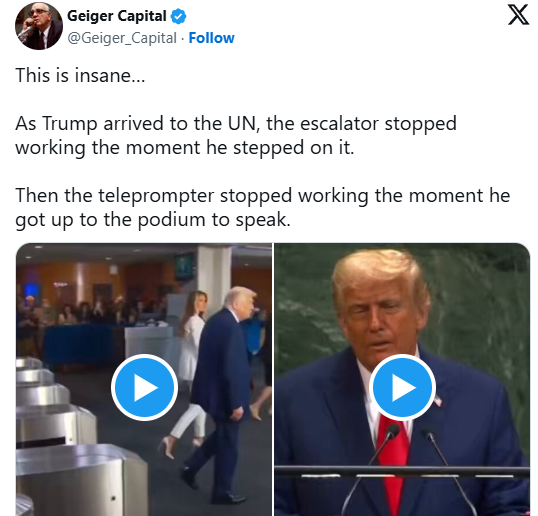Click the flag lapel pin on the suit
Viewport: 538px width, 516px height.
[437, 400]
